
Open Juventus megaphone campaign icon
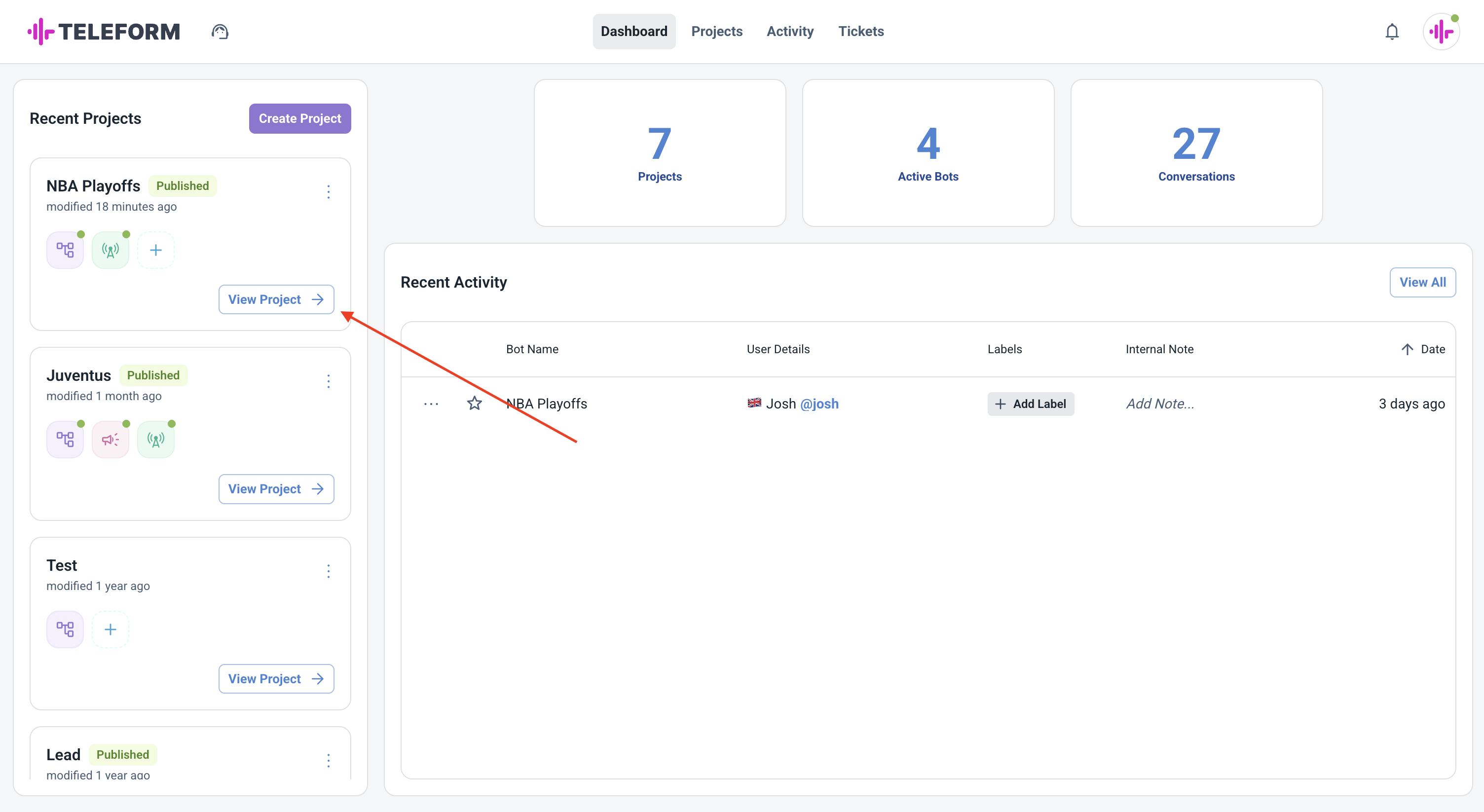111,440
